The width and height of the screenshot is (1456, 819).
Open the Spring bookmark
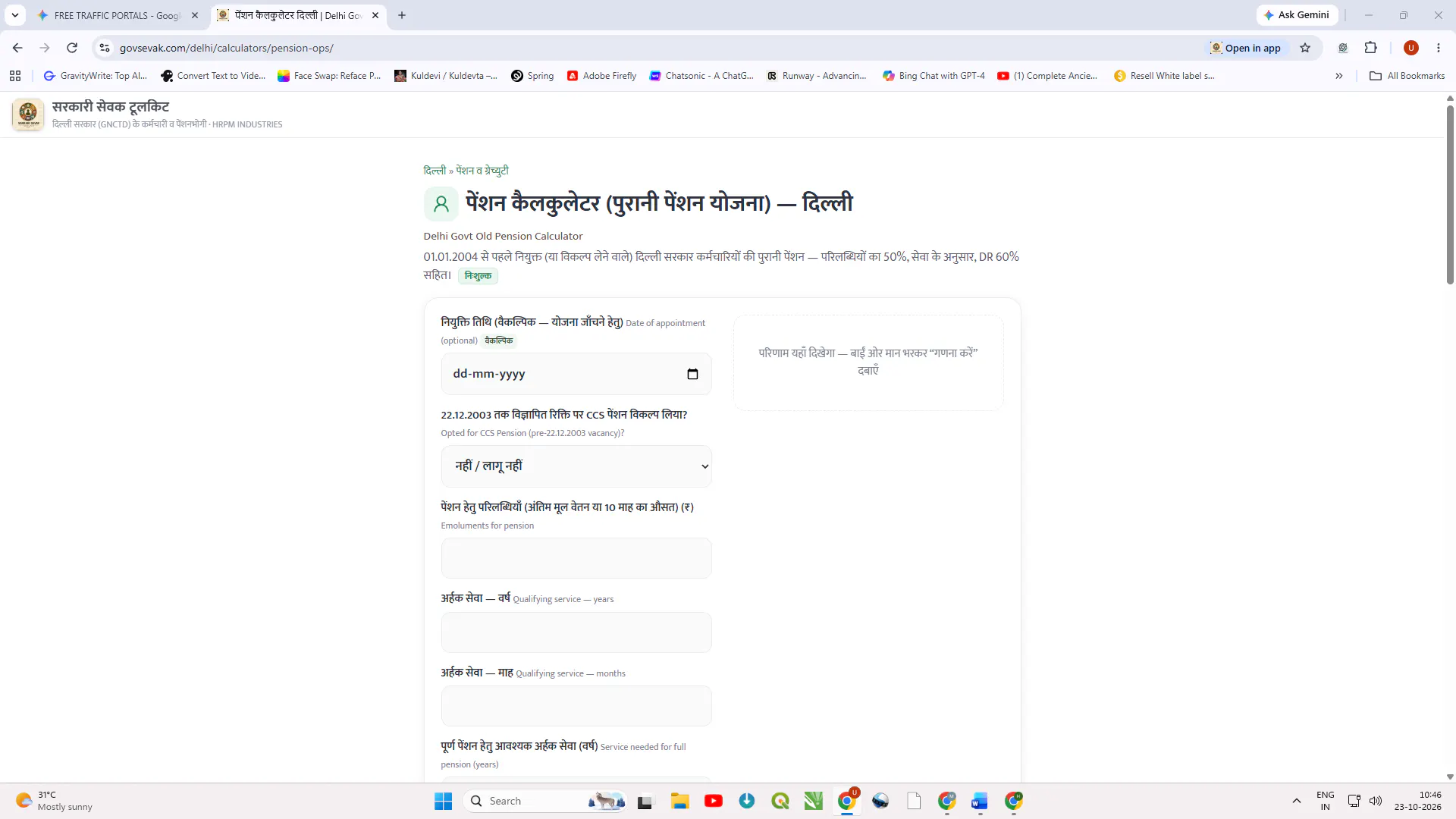coord(532,76)
